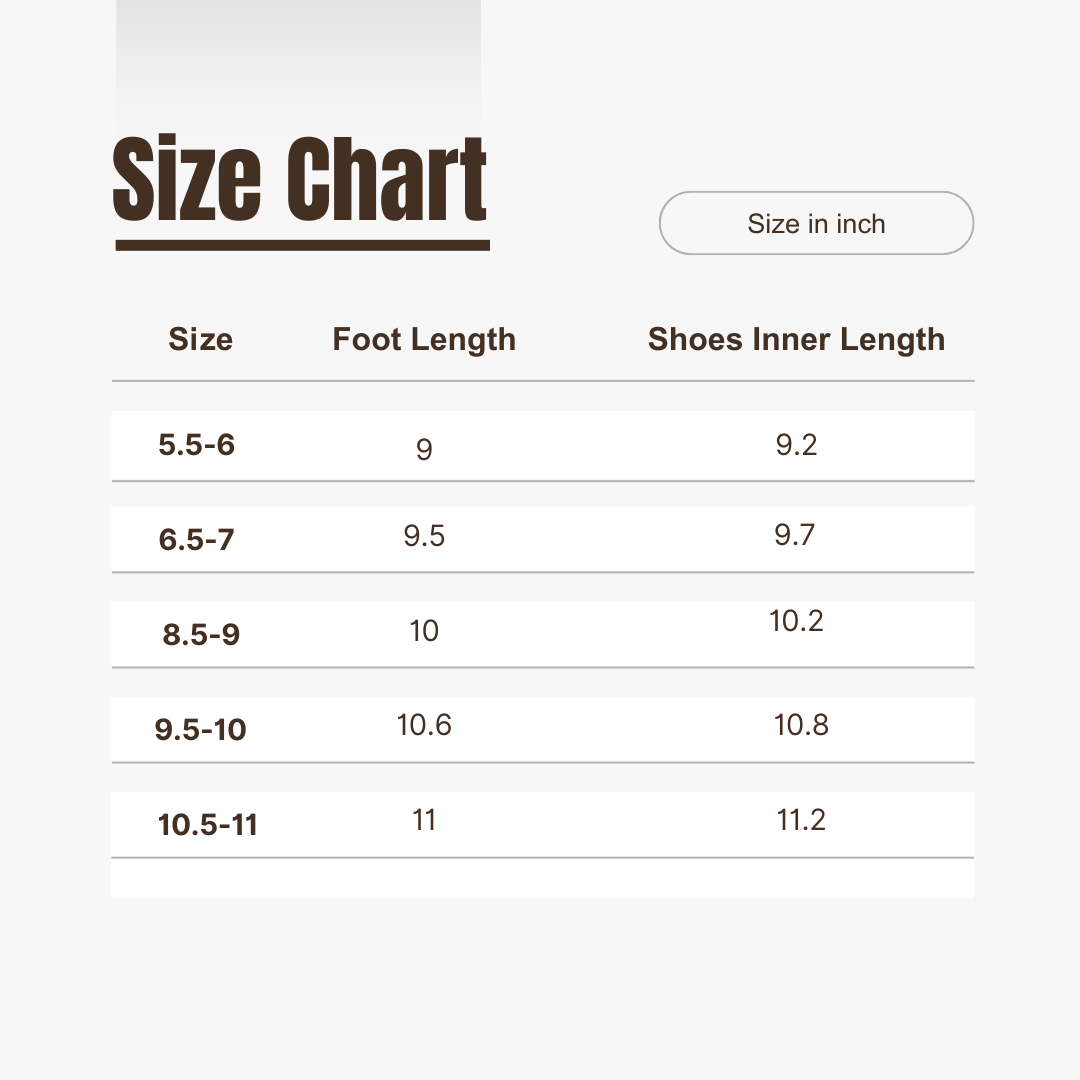Click the 10.2 shoes inner length value

(x=796, y=621)
